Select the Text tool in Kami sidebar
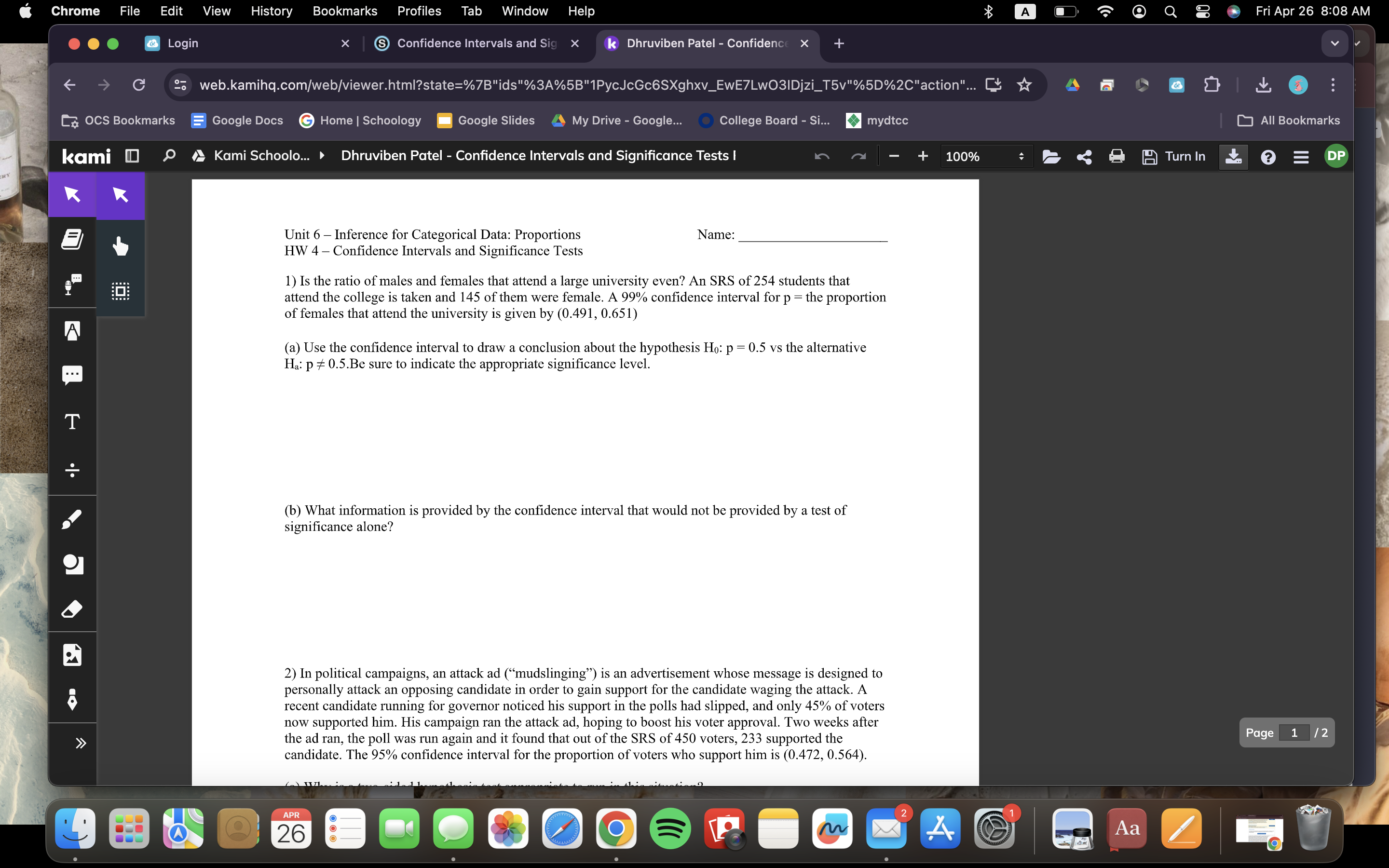The height and width of the screenshot is (868, 1389). pyautogui.click(x=72, y=422)
